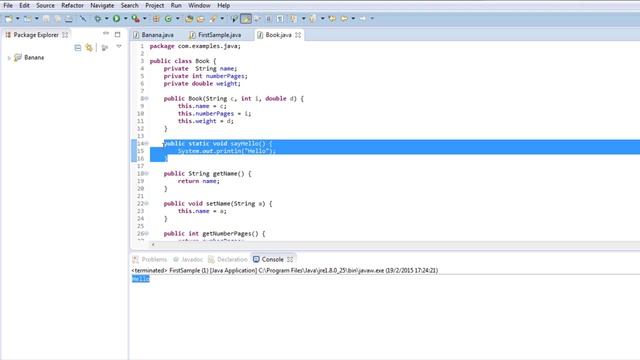Click the highlighted Hello console output
640x360 pixels.
pos(141,279)
